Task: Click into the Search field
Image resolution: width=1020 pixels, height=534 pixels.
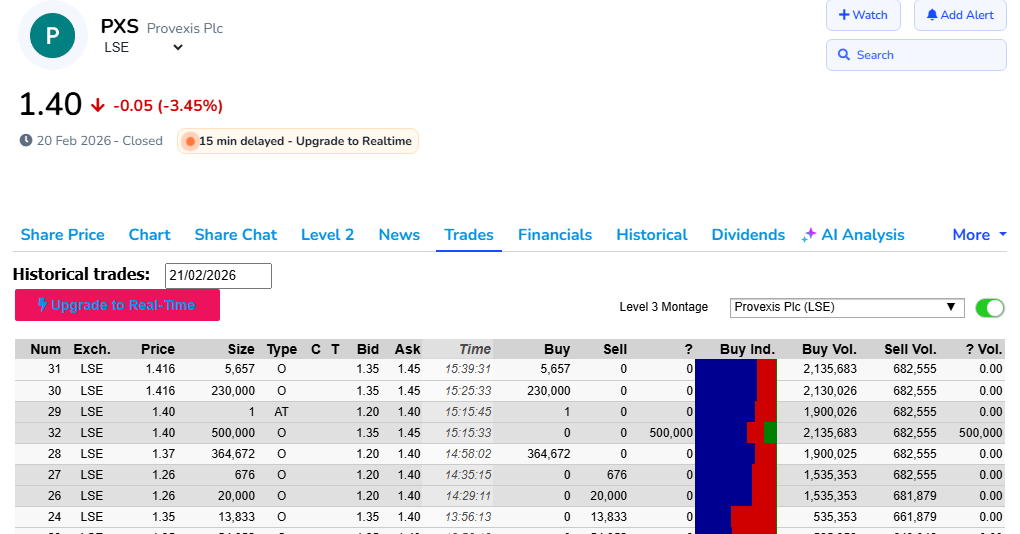Action: (916, 55)
